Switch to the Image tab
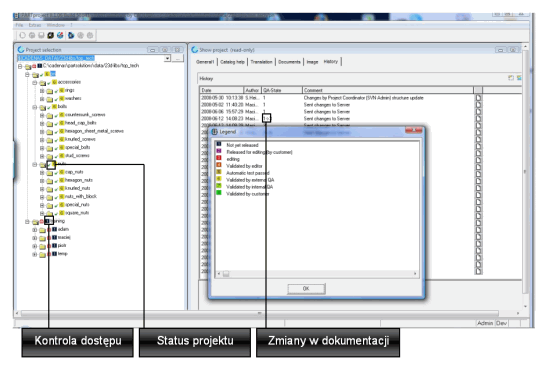 (312, 62)
